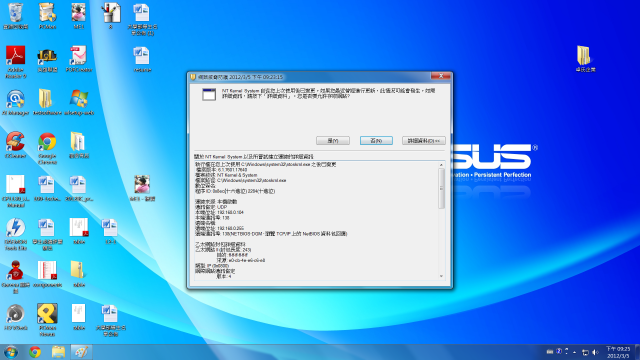Screen dimensions: 640x360
Task: Click the ntoskrnl.exe path line in details
Action: [240, 180]
